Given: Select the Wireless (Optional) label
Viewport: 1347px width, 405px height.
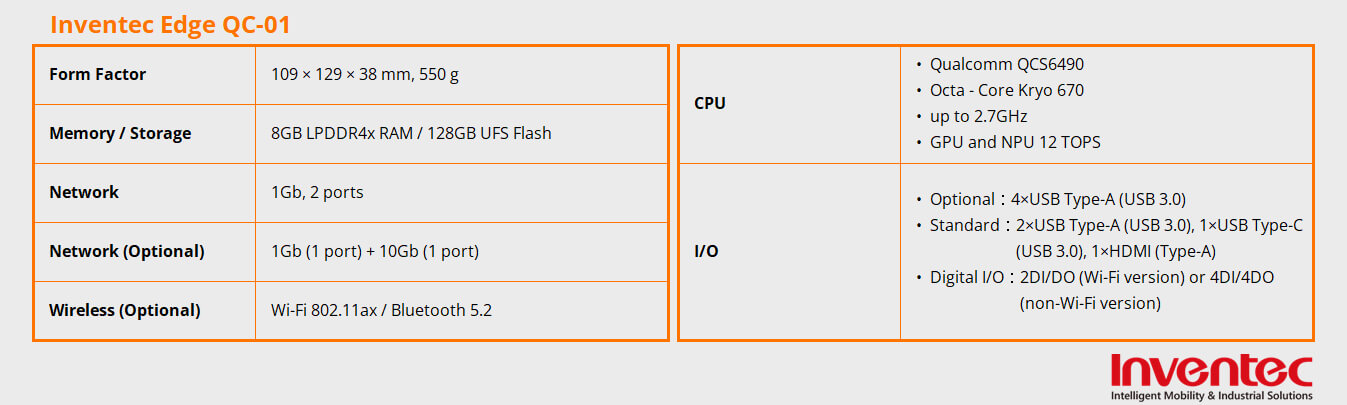Looking at the screenshot, I should [x=125, y=310].
